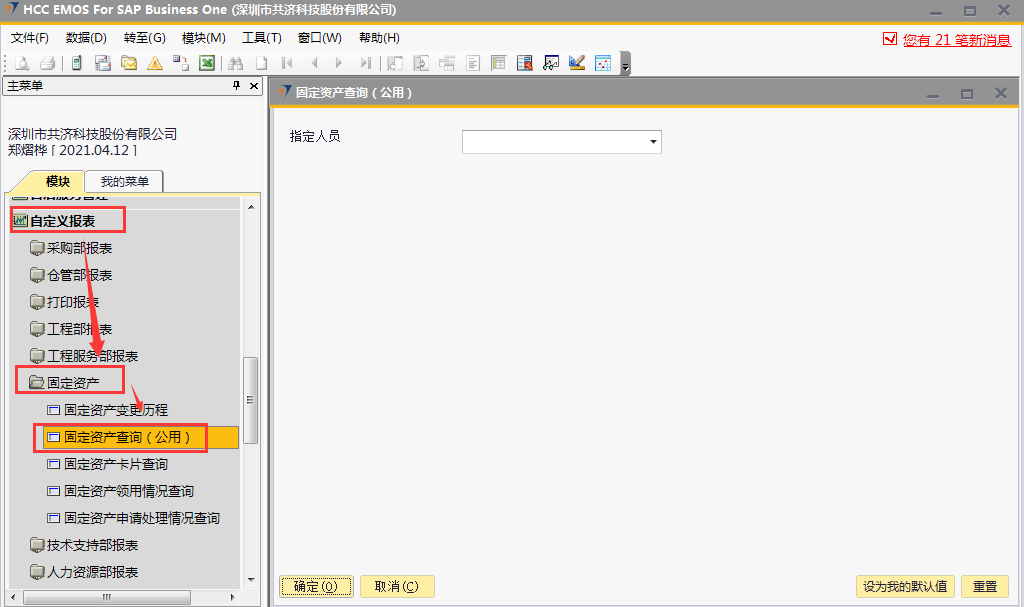Image resolution: width=1024 pixels, height=607 pixels.
Task: Click the Find binoculars toolbar icon
Action: 236,63
